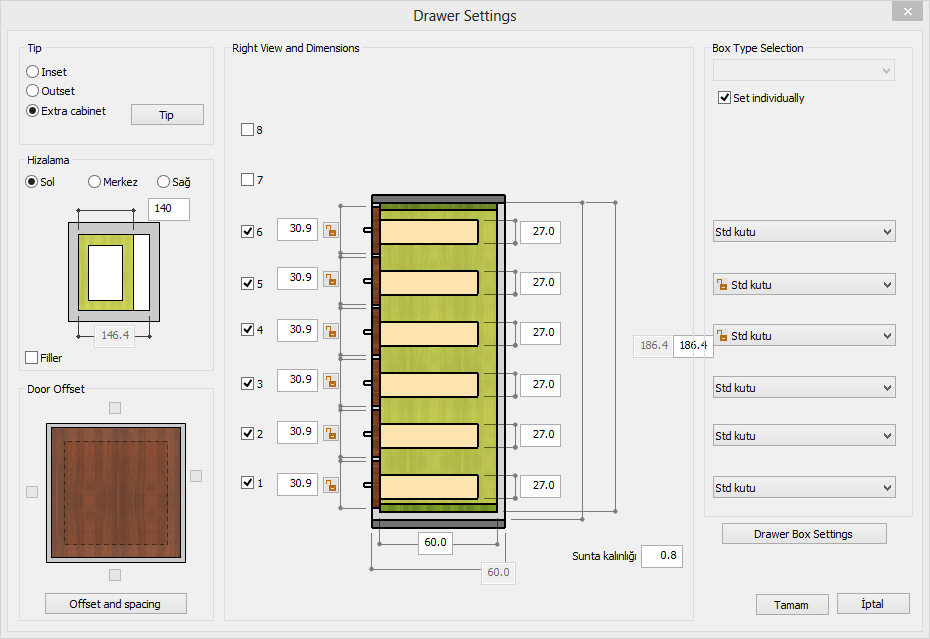930x639 pixels.
Task: Click the lock icon beside drawer 2
Action: pyautogui.click(x=331, y=433)
